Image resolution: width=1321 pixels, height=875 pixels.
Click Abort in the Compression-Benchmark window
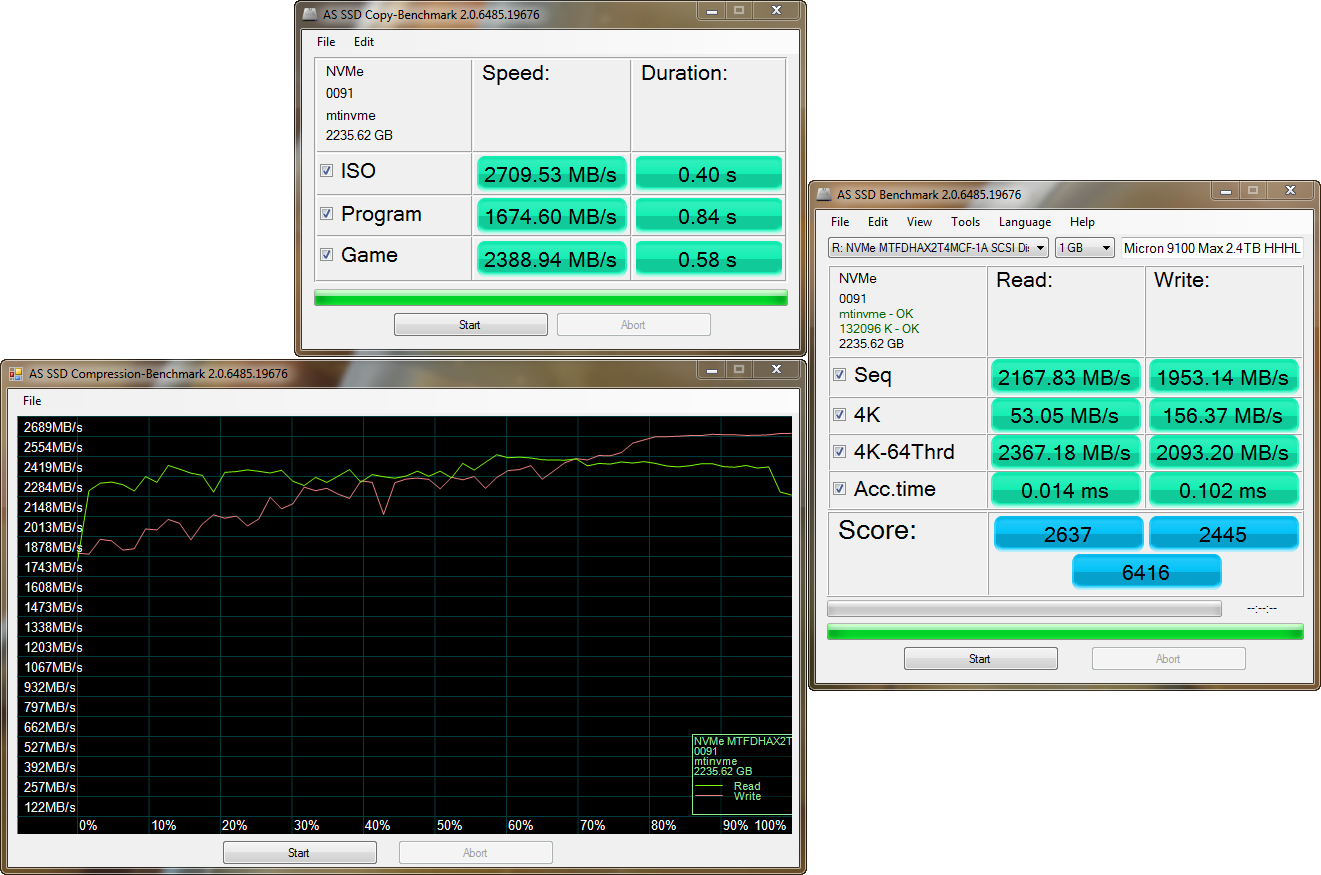pos(475,853)
